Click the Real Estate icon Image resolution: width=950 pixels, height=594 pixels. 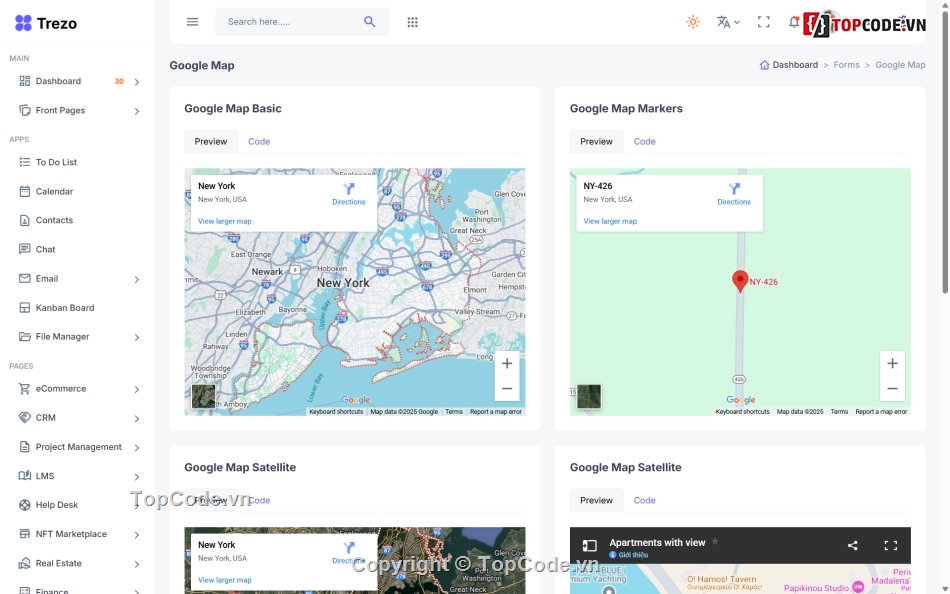pyautogui.click(x=24, y=563)
